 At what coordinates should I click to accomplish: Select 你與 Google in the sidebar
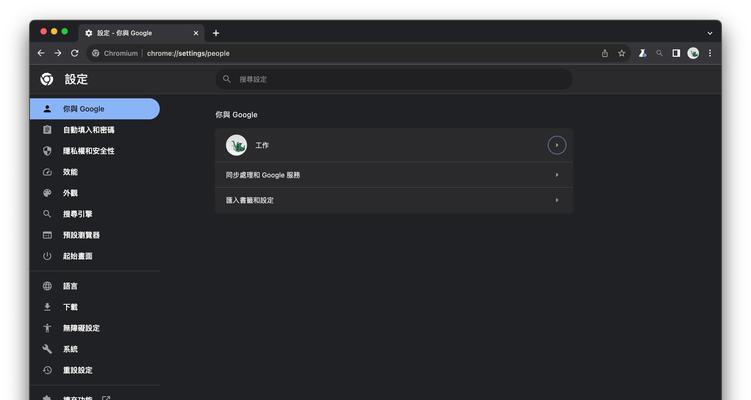pyautogui.click(x=95, y=109)
